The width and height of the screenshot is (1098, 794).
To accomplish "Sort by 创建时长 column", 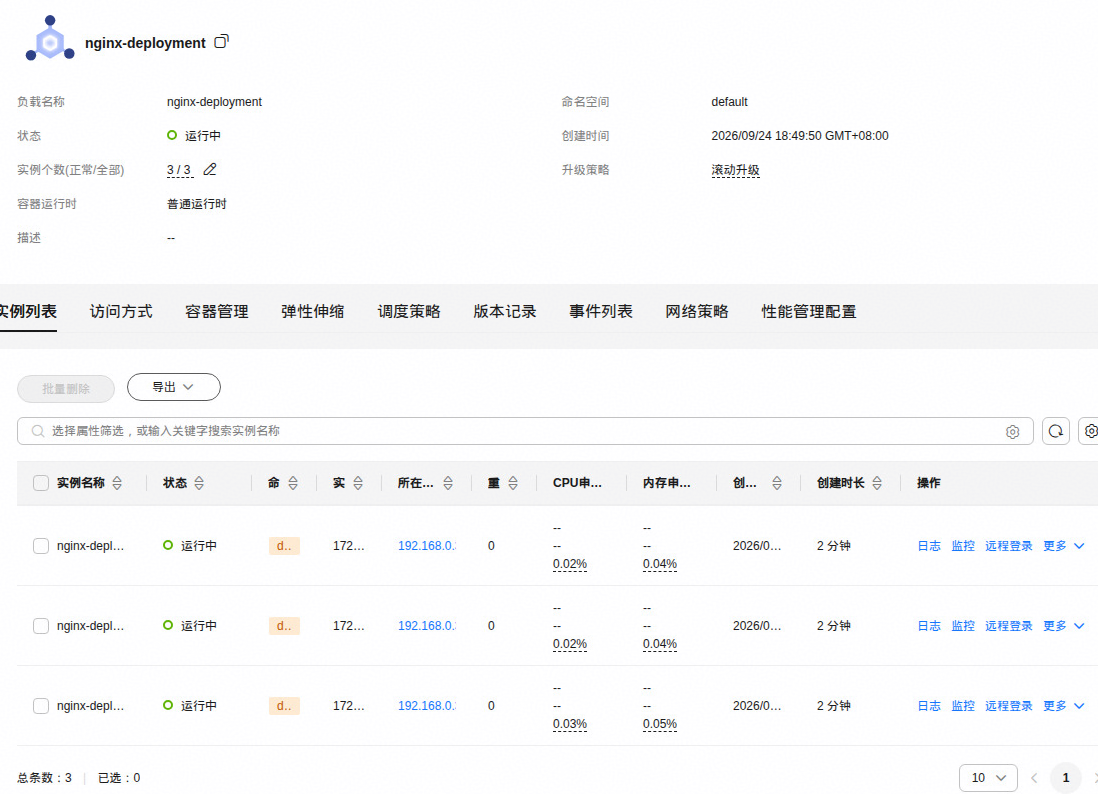I will 877,483.
